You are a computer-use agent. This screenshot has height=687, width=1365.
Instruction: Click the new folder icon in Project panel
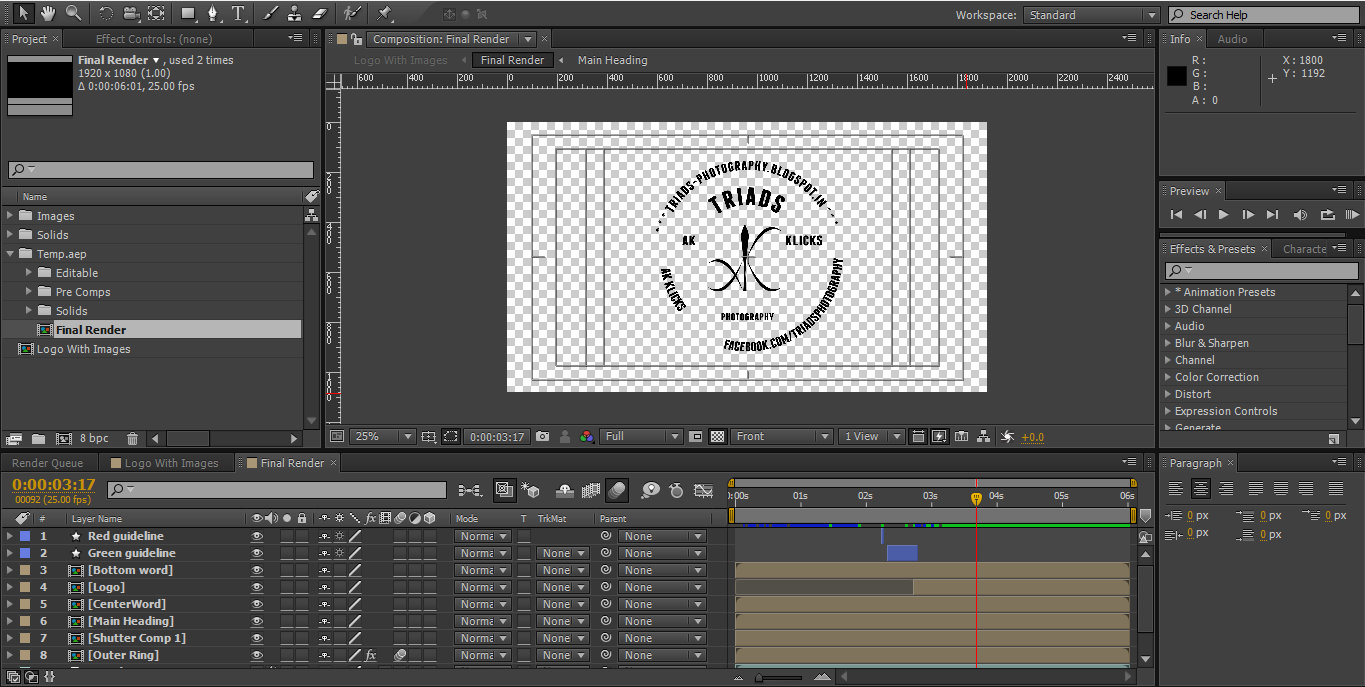[38, 438]
